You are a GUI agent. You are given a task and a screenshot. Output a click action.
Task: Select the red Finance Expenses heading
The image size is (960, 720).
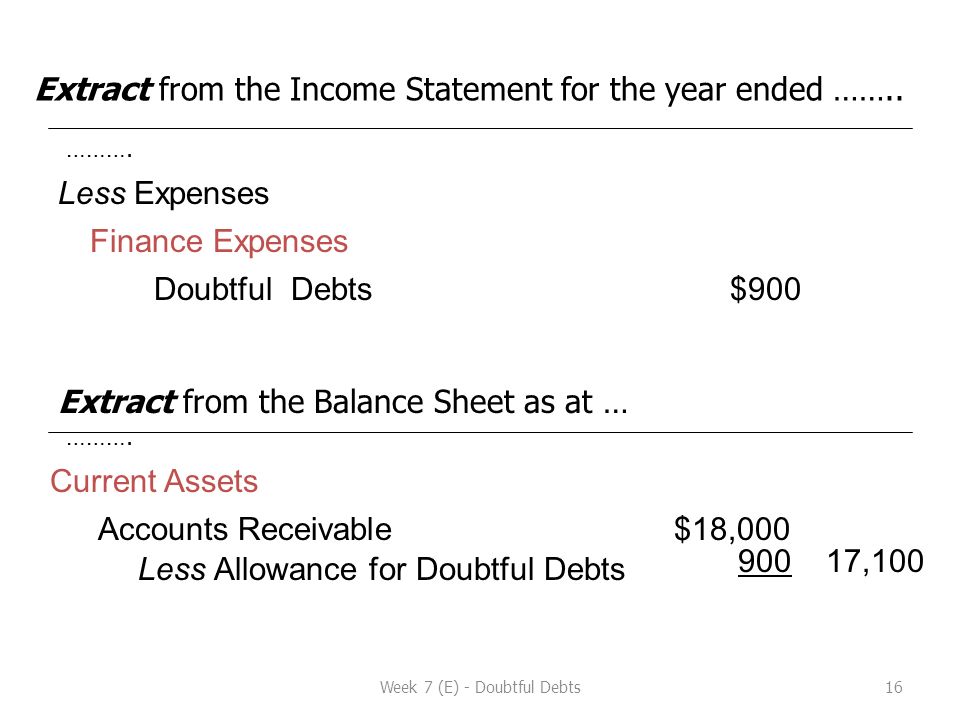click(219, 241)
